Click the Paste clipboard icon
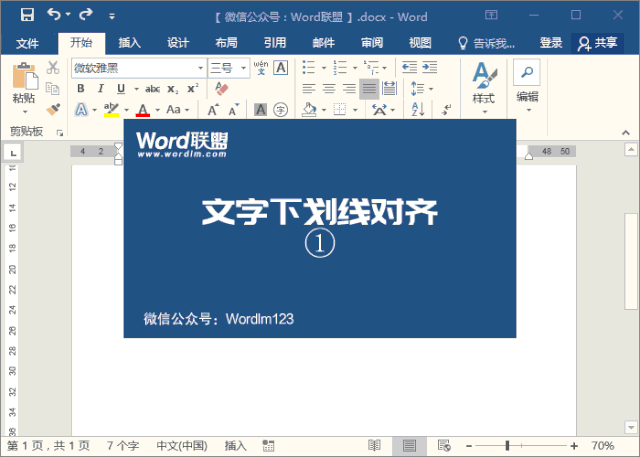Screen dimensions: 640x457 click(x=24, y=77)
